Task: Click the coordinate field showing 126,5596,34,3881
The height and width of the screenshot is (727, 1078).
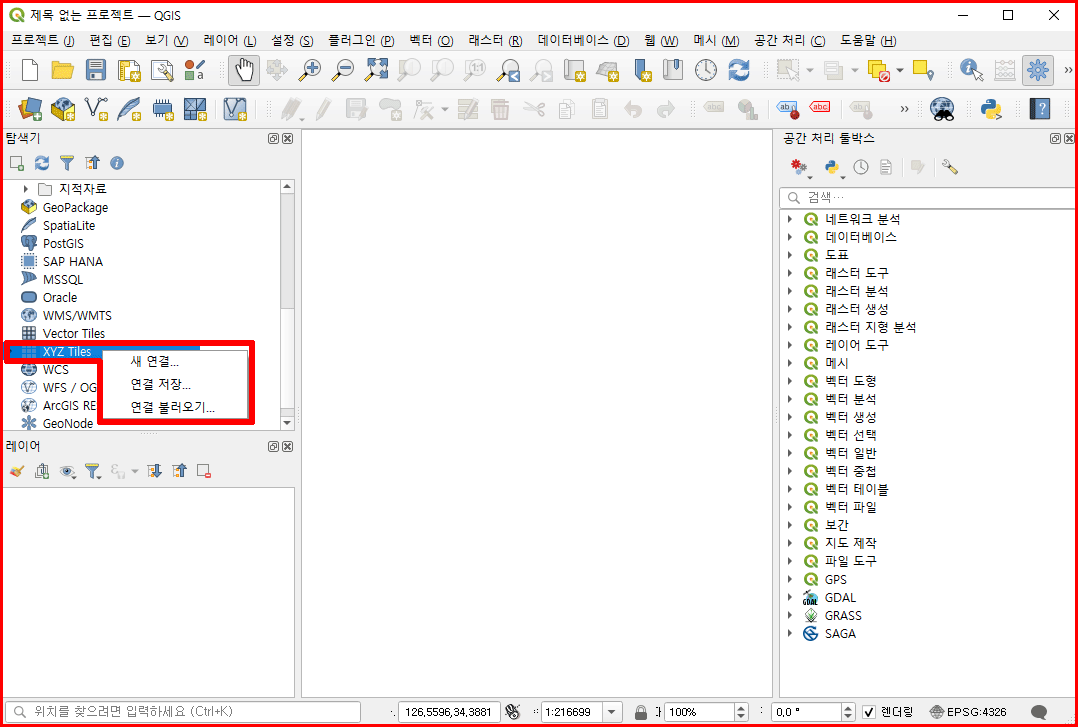Action: pos(449,712)
